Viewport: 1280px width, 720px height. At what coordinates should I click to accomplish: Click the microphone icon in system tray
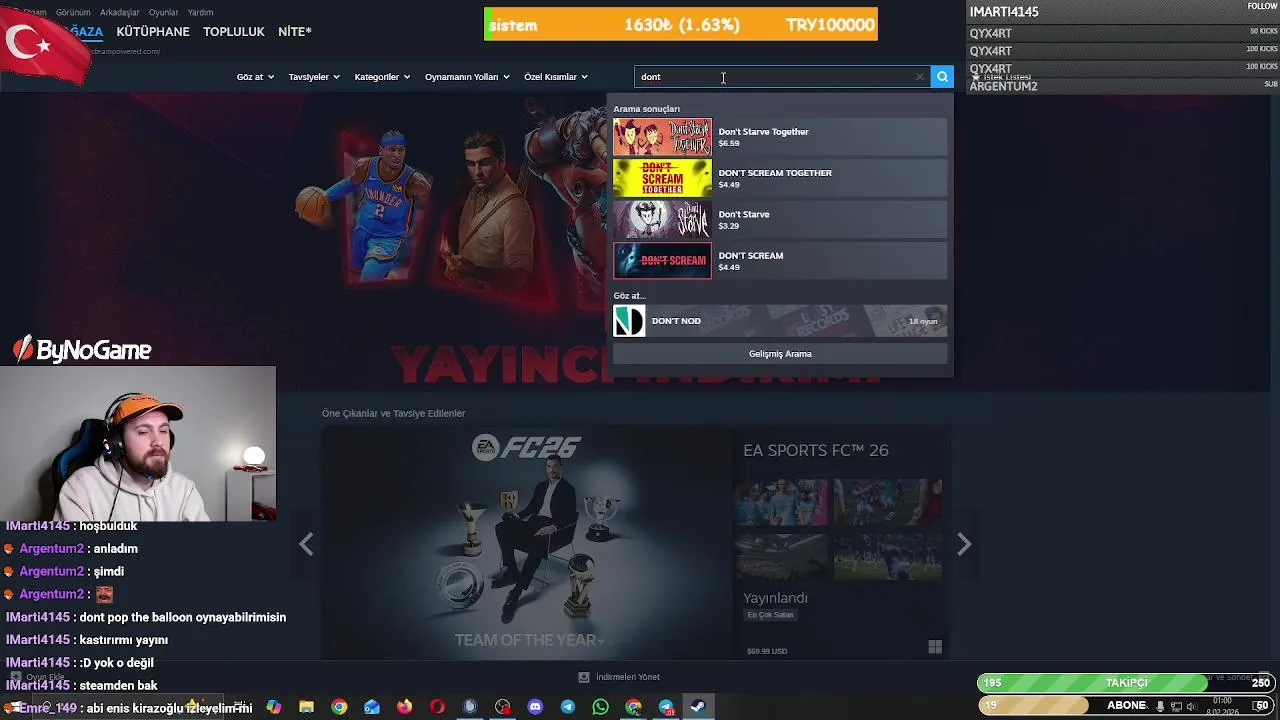pos(1160,707)
